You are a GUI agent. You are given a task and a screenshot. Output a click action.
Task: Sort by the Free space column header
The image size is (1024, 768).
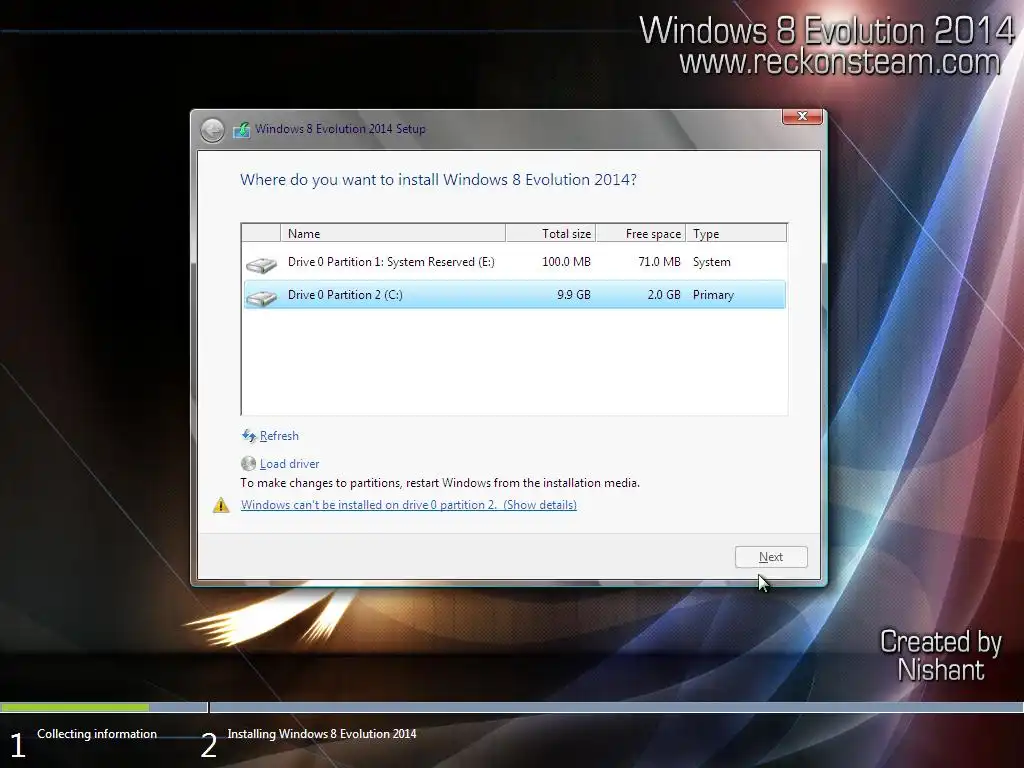pyautogui.click(x=641, y=233)
